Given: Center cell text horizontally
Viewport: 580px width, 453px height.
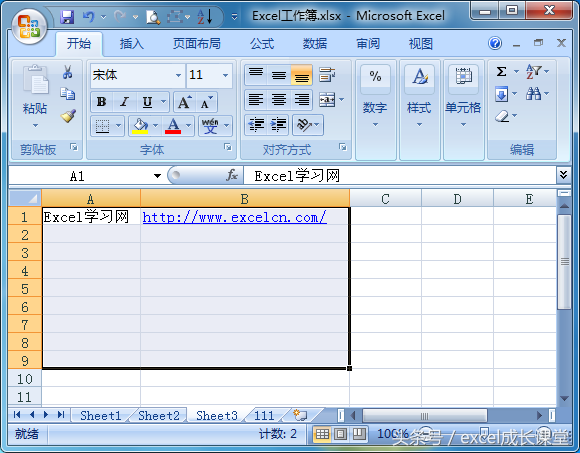Looking at the screenshot, I should pos(279,99).
